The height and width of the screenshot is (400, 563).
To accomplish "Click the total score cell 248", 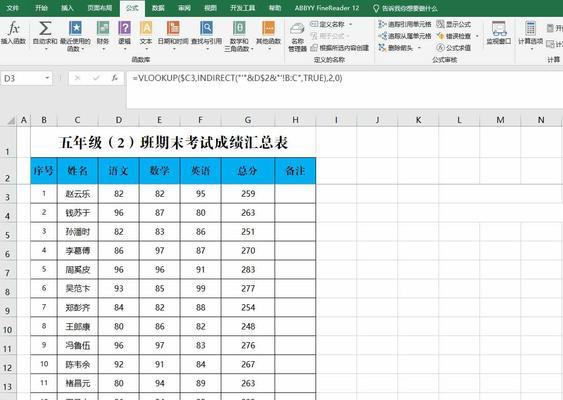I will (248, 327).
